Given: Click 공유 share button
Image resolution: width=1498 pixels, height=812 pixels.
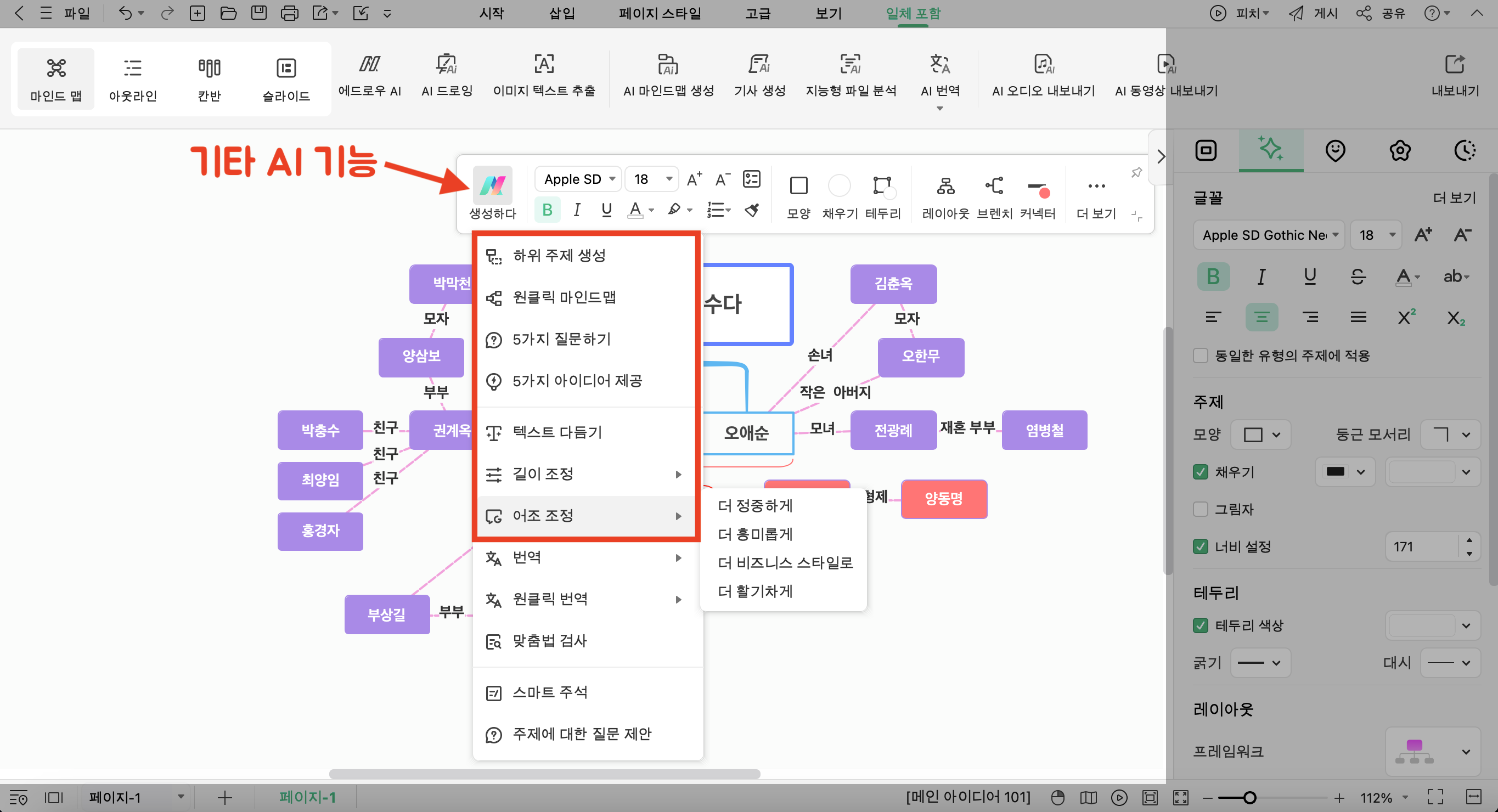Looking at the screenshot, I should coord(1381,13).
